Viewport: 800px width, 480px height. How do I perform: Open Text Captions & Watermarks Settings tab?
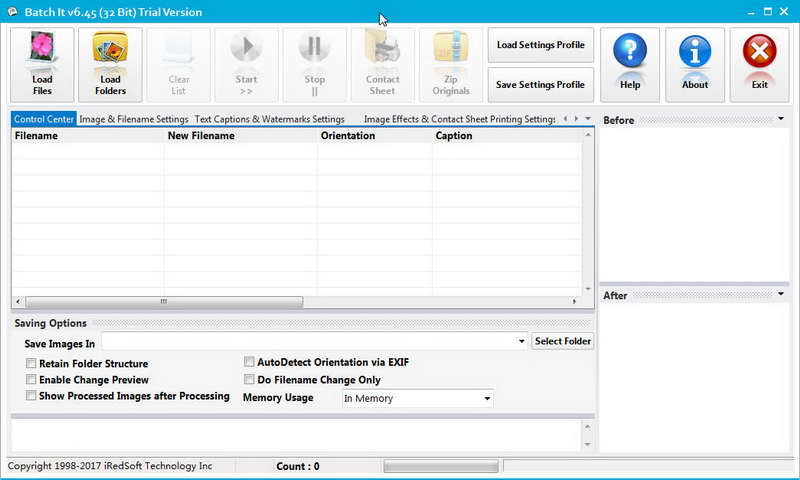[x=269, y=119]
